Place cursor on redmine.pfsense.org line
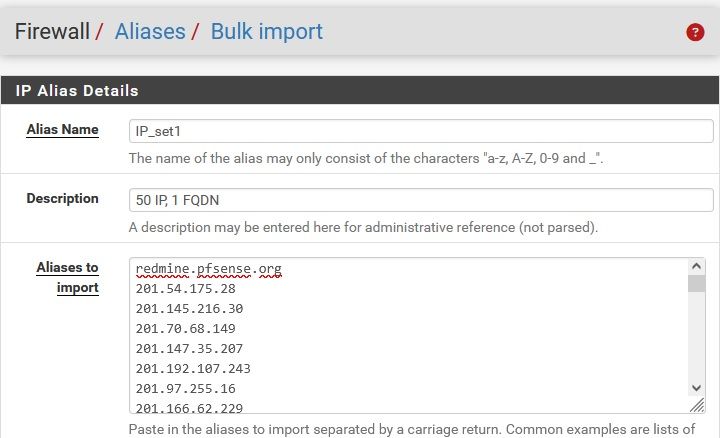720x438 pixels. coord(208,270)
